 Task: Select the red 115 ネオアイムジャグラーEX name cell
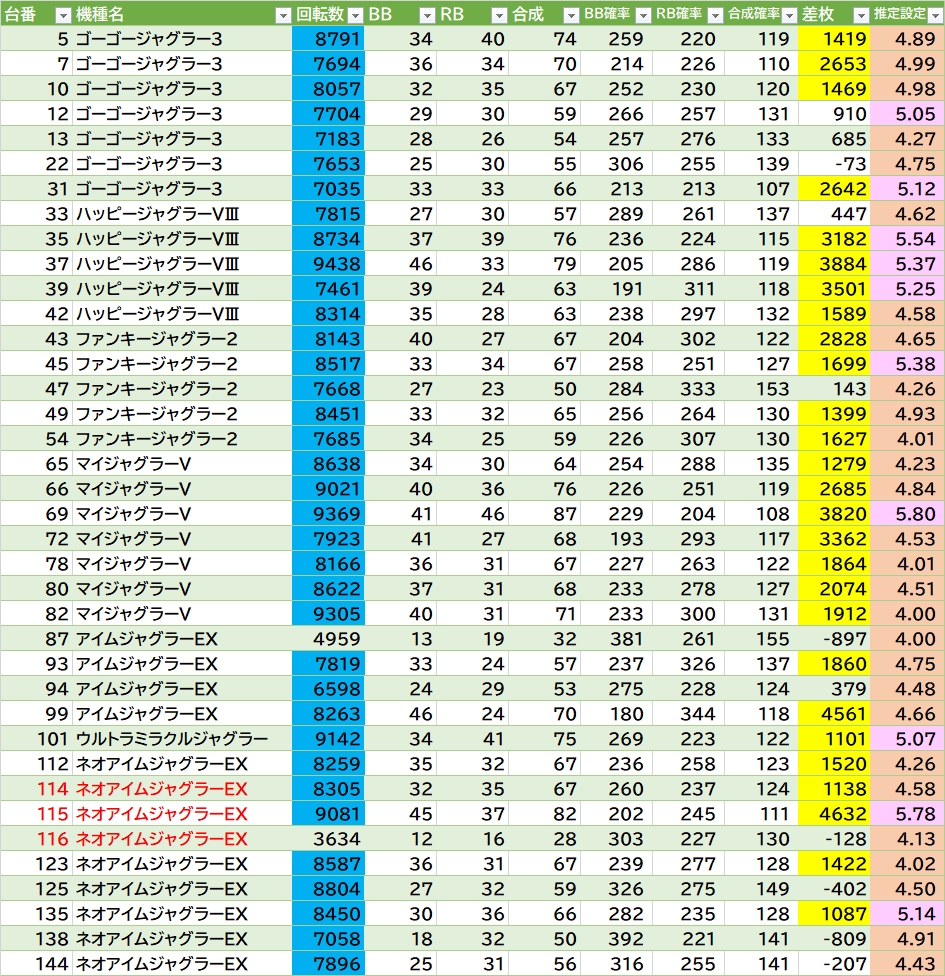click(161, 814)
